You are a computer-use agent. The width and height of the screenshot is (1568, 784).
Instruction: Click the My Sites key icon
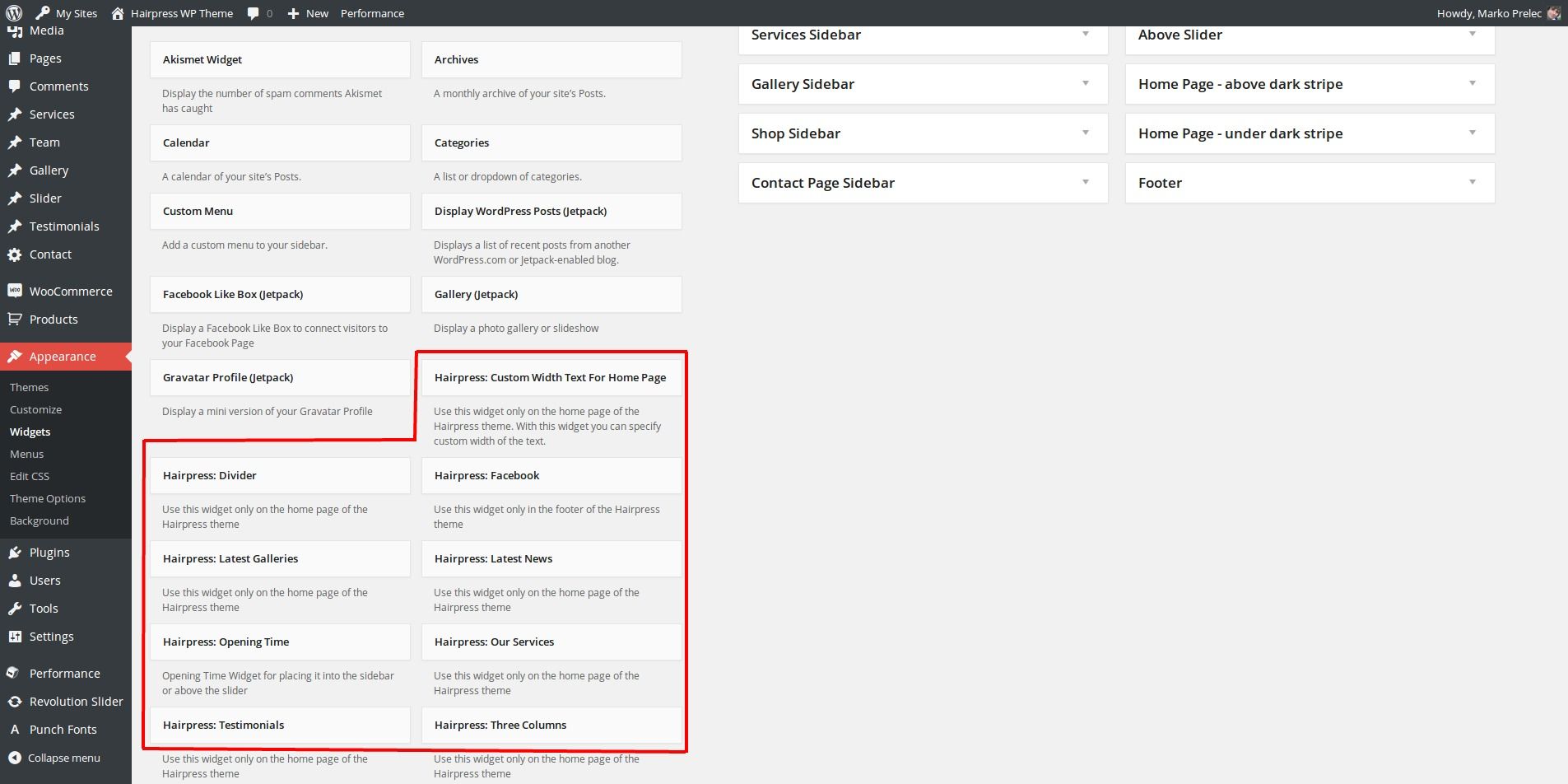point(43,13)
